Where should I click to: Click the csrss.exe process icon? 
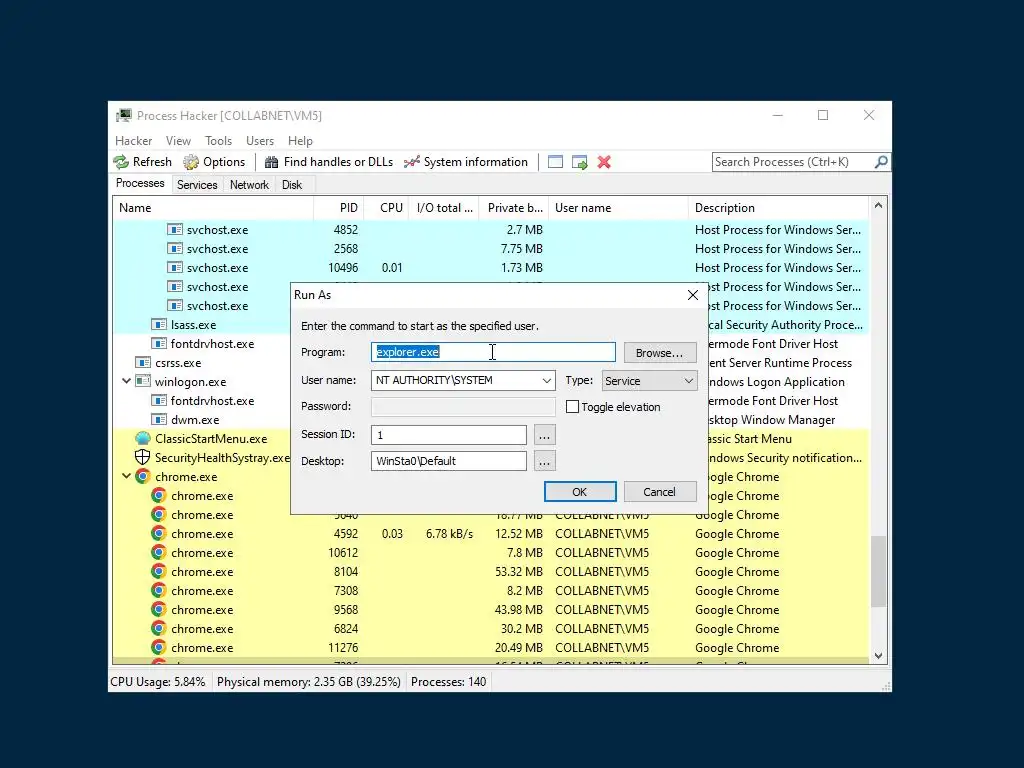[142, 362]
